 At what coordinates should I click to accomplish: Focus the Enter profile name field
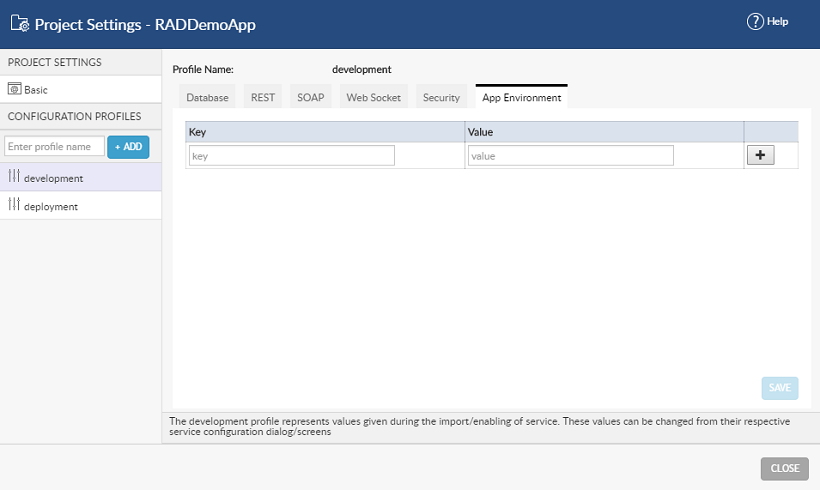tap(54, 147)
